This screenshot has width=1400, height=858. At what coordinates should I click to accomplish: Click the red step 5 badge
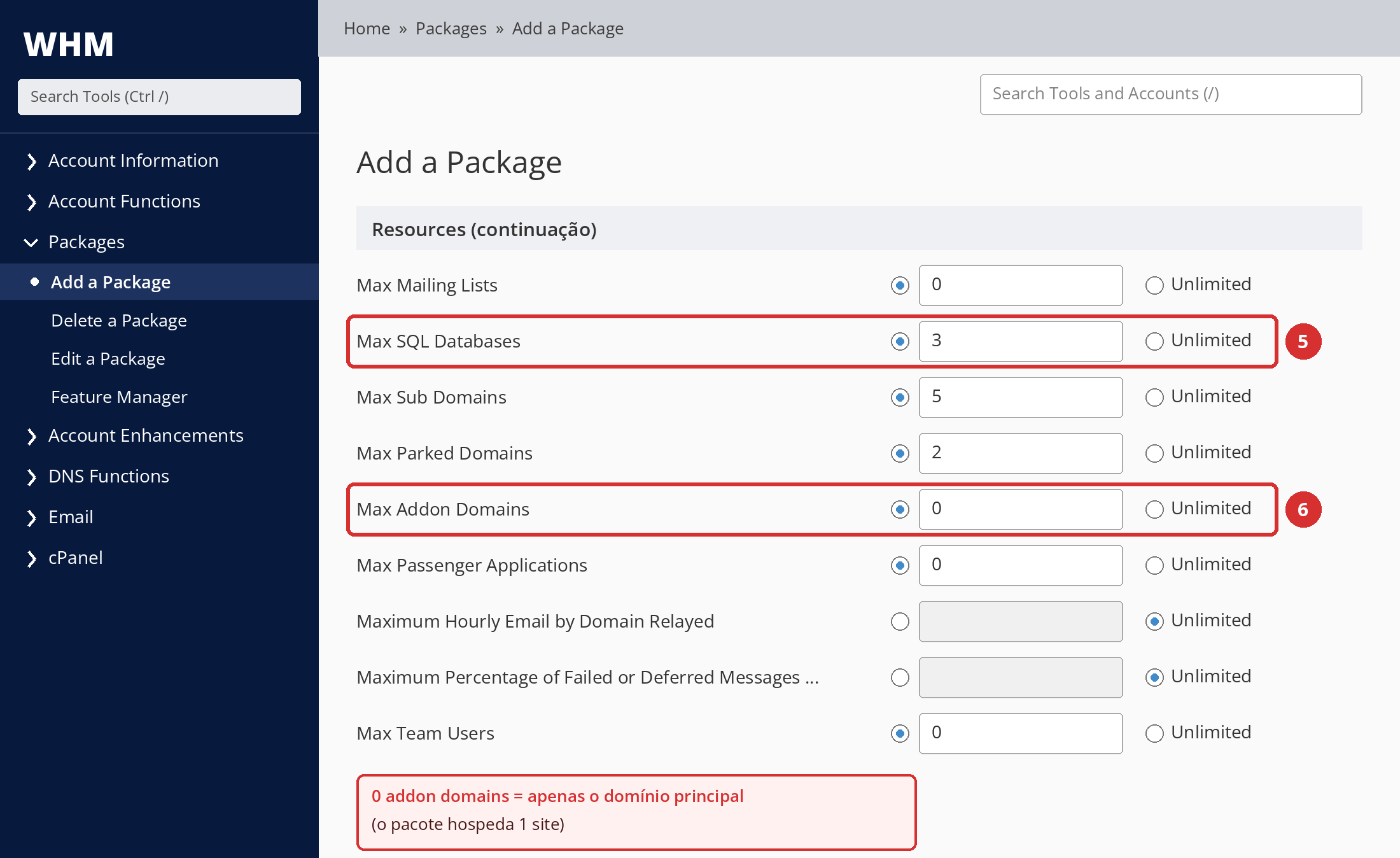[1303, 341]
